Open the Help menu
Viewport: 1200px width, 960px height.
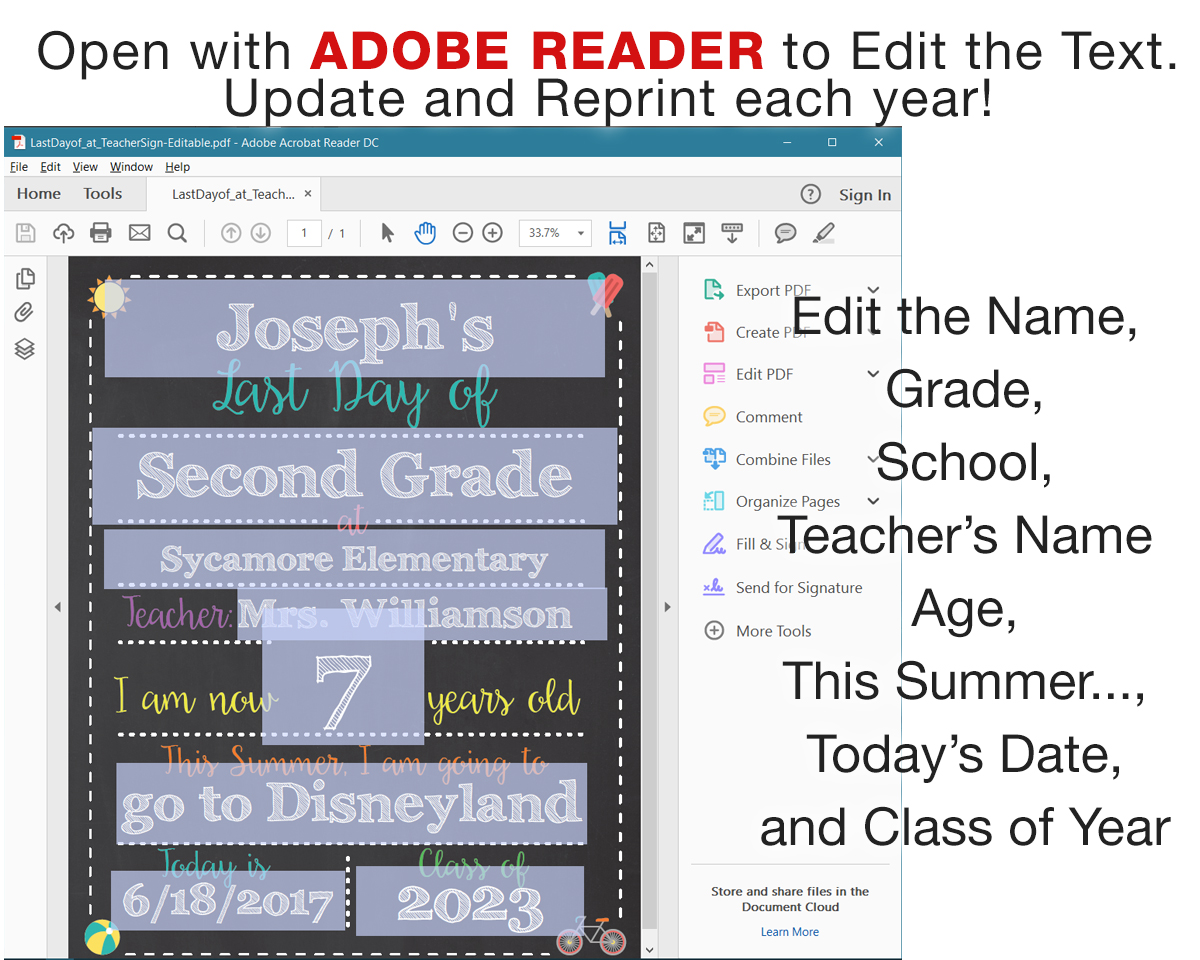tap(177, 167)
